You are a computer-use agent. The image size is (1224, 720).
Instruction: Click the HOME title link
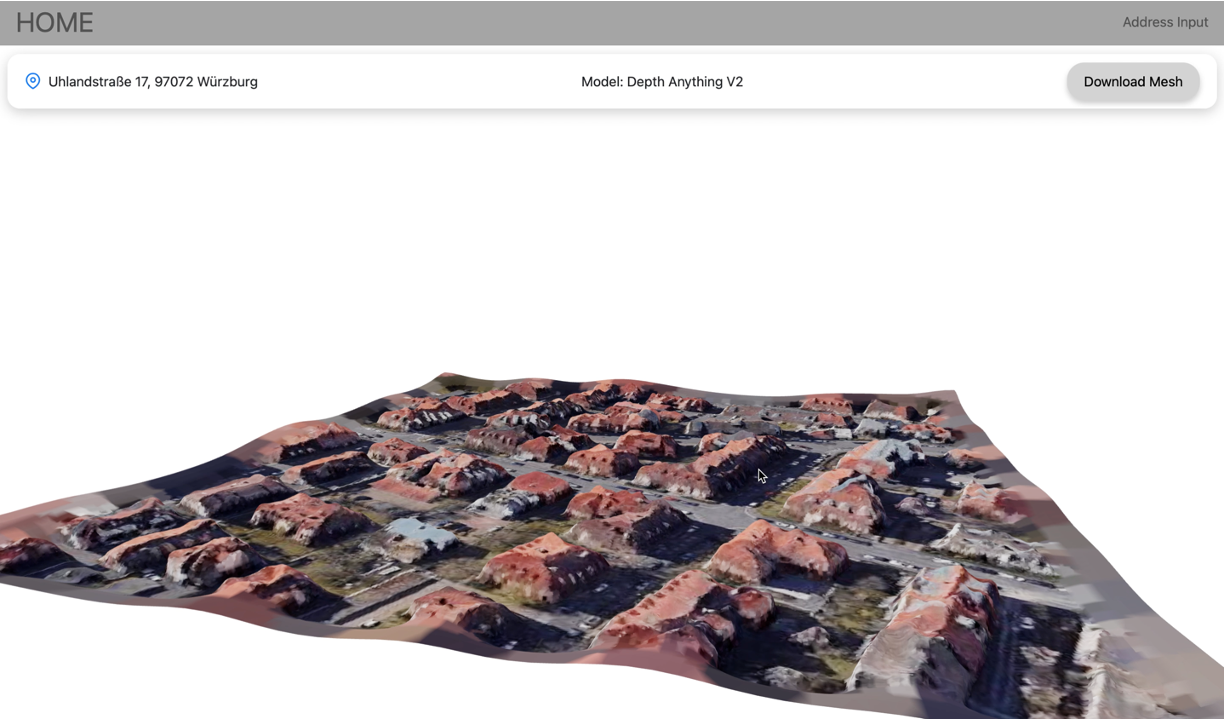[x=55, y=22]
